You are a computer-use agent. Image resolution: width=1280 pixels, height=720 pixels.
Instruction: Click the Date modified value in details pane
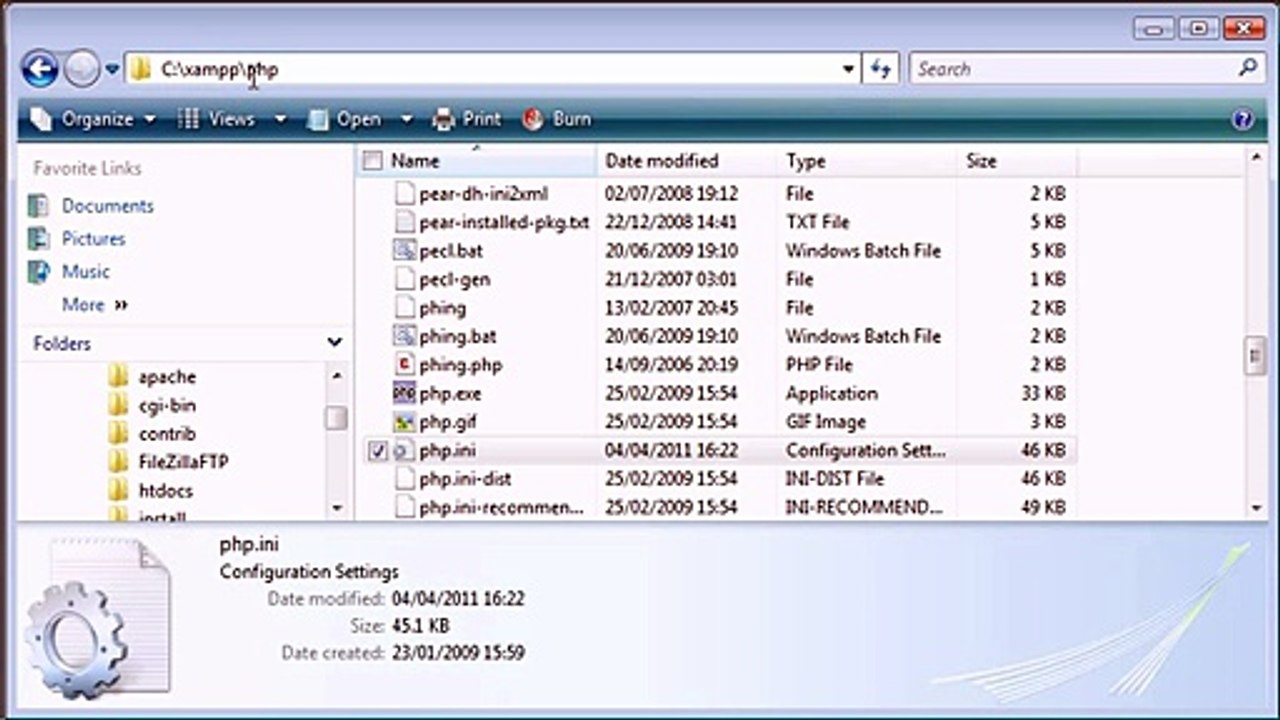coord(458,599)
